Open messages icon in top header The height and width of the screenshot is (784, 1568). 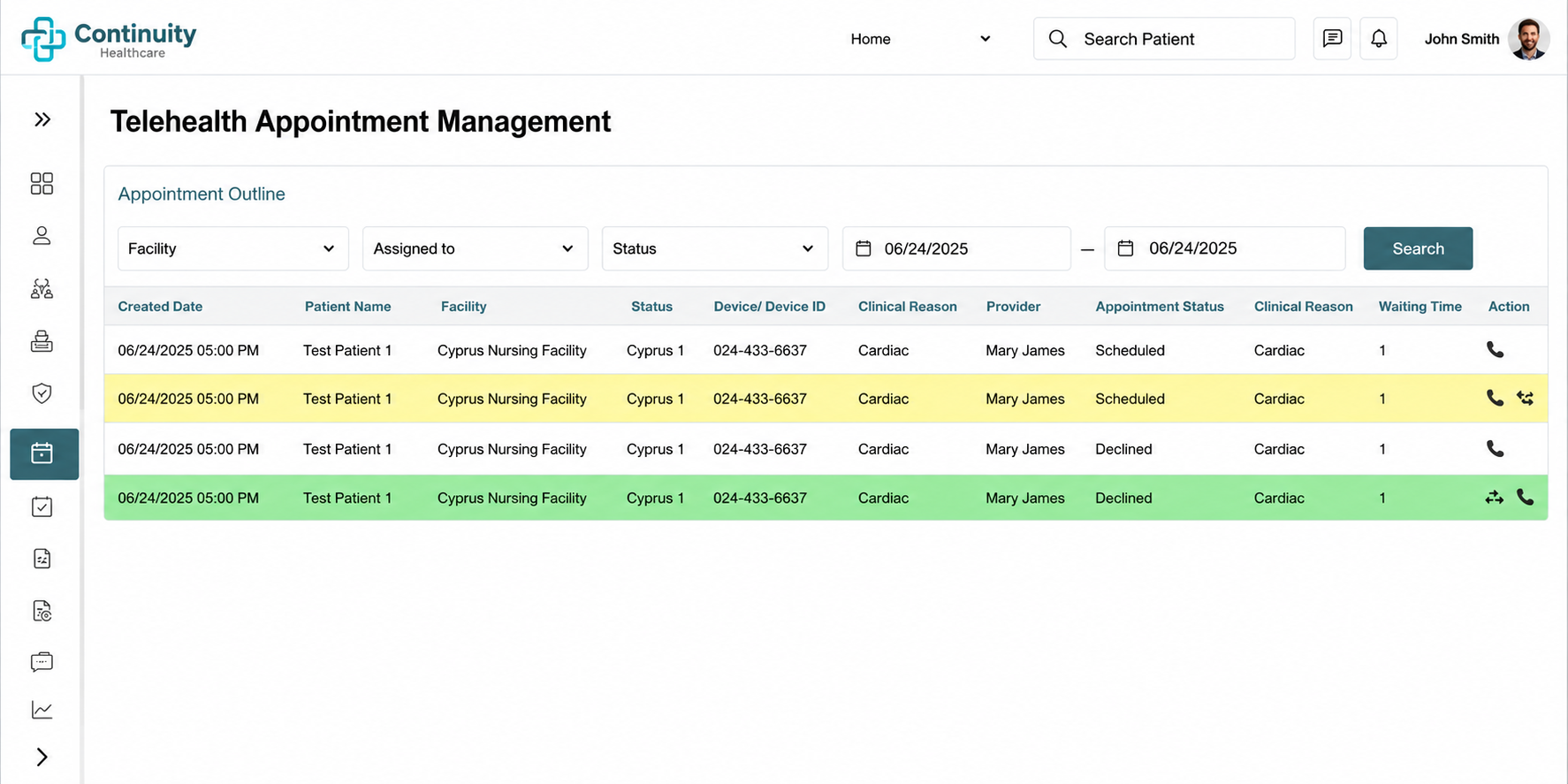click(1332, 39)
